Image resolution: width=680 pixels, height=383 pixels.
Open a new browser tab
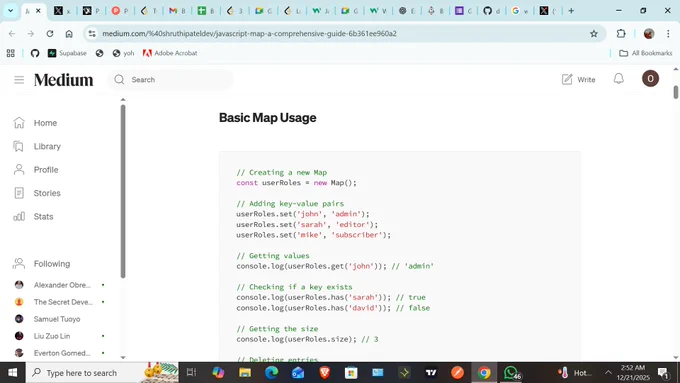coord(571,10)
